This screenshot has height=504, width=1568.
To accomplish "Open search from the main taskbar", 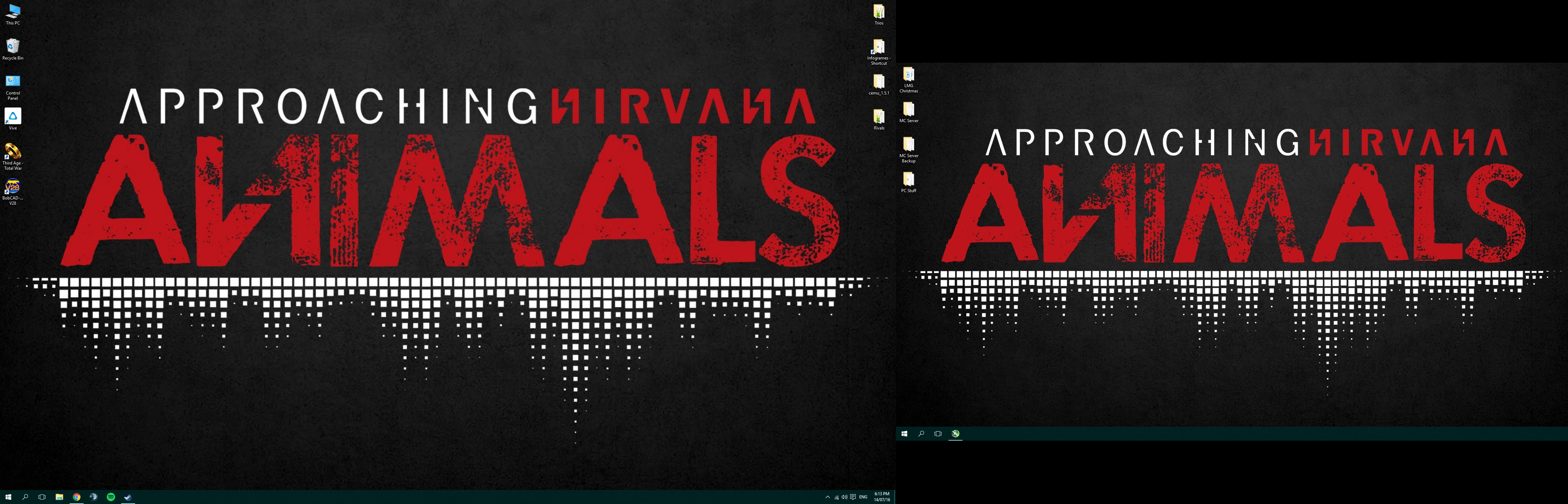I will coord(25,497).
